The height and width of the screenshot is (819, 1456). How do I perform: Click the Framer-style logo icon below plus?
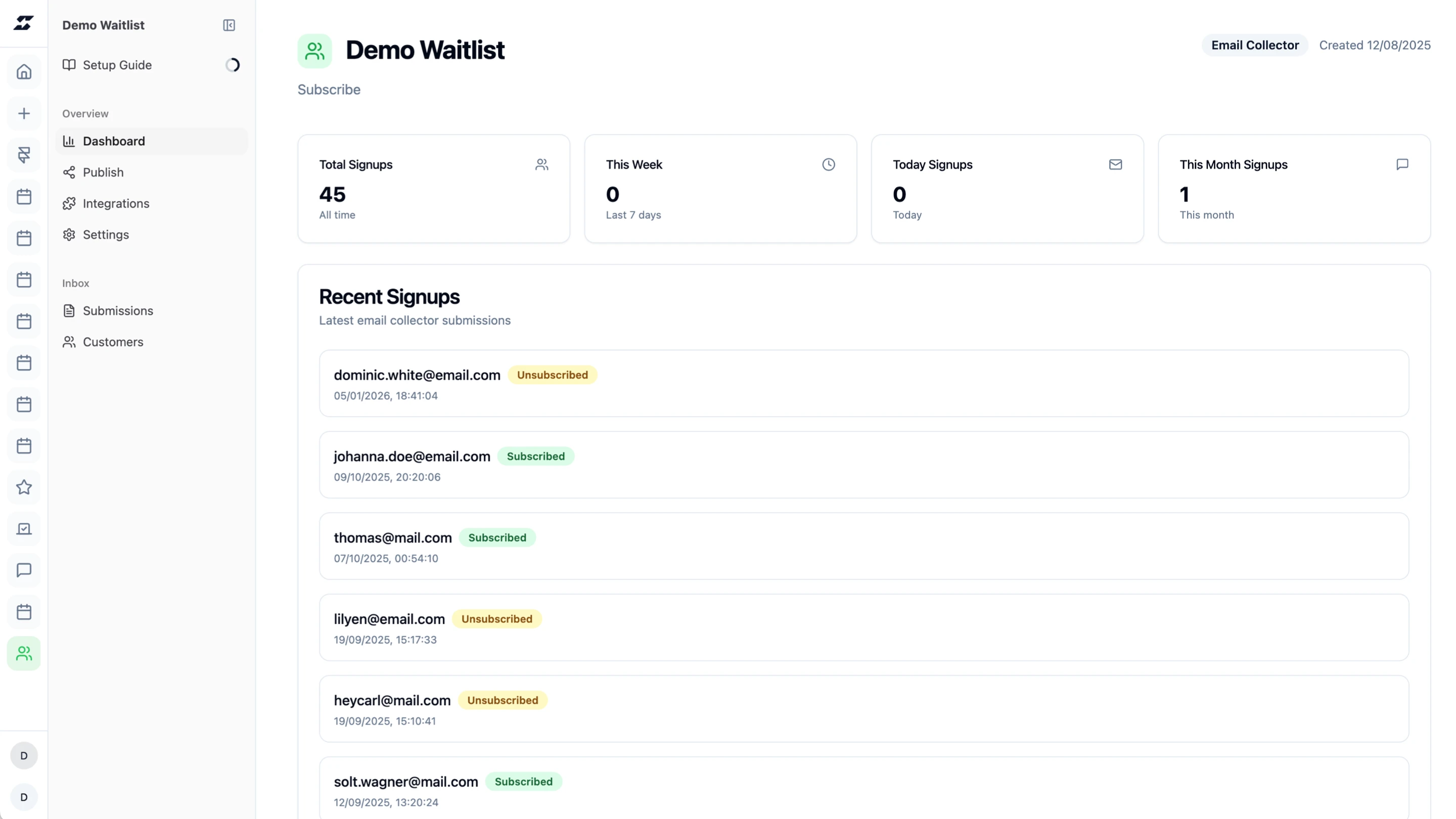click(x=24, y=155)
